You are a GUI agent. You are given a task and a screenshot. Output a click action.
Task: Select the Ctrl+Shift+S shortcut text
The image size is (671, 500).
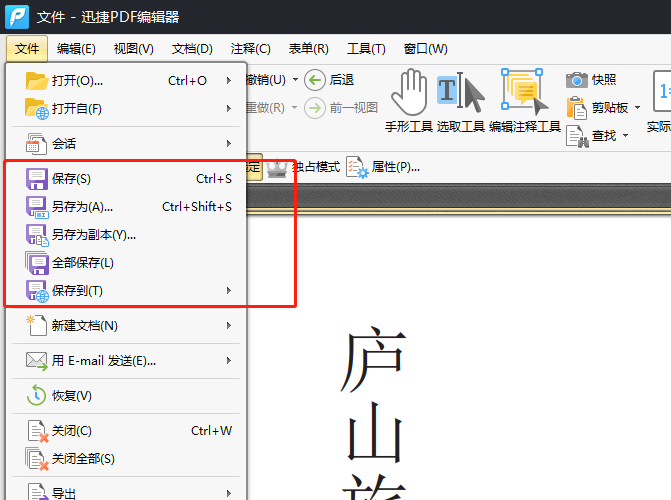pos(197,207)
